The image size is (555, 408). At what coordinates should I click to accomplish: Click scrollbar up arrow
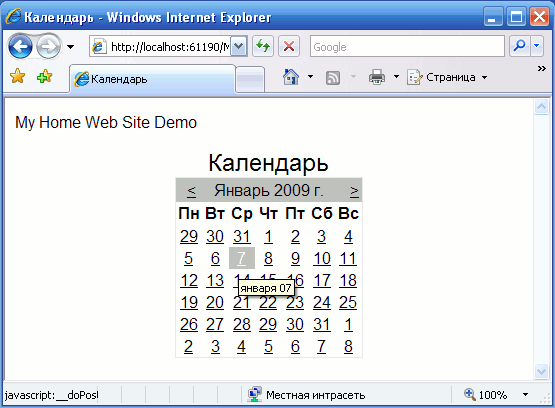pos(541,107)
